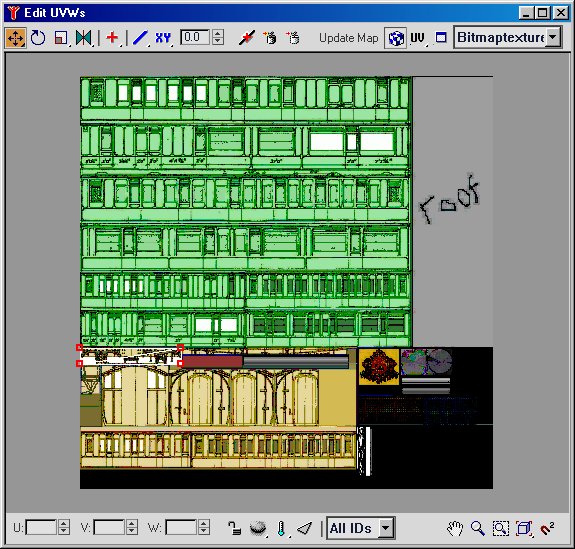Select the Rotate tool icon
The width and height of the screenshot is (575, 549).
coord(38,38)
